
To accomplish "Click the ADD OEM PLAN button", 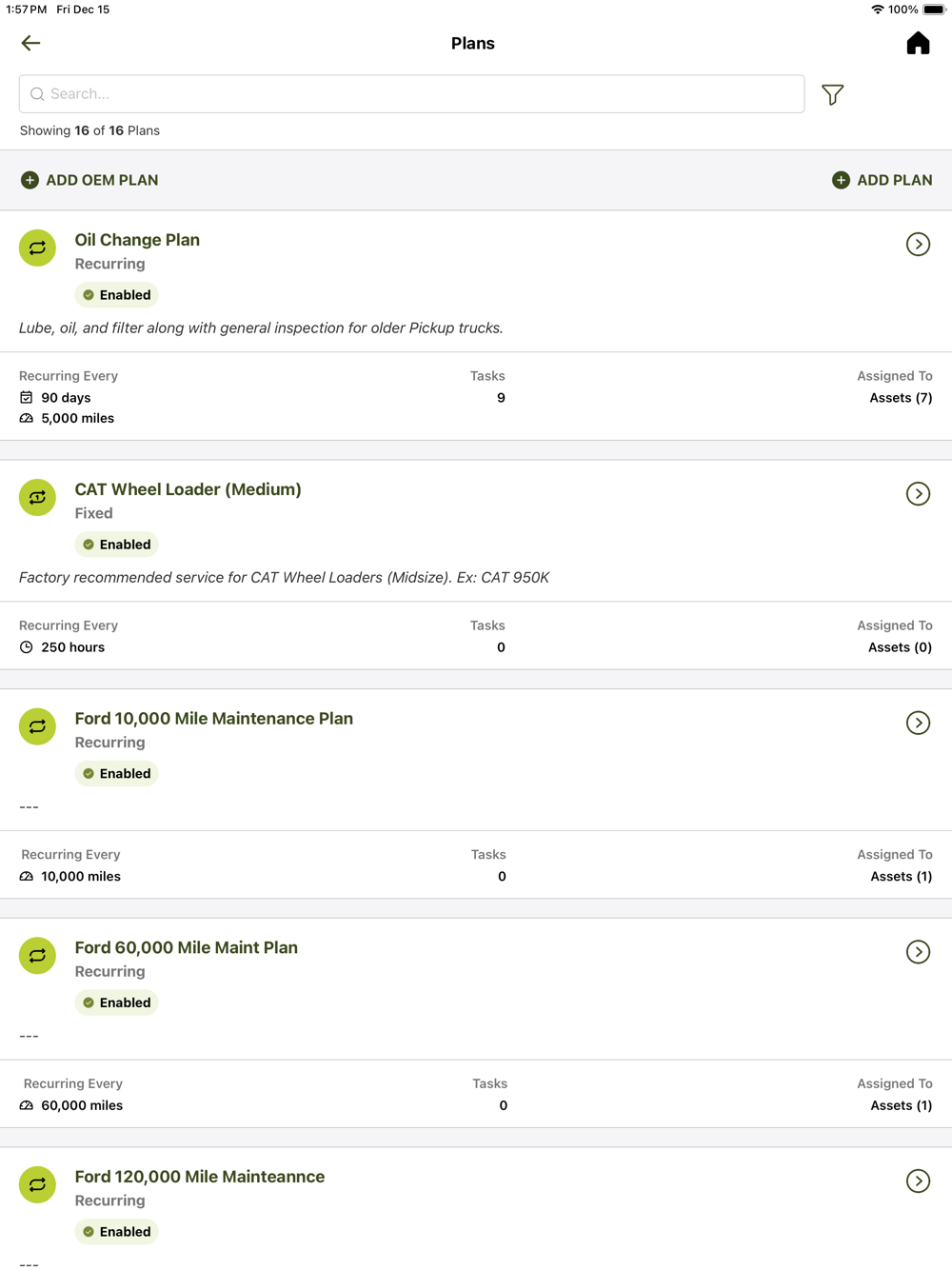I will (89, 180).
